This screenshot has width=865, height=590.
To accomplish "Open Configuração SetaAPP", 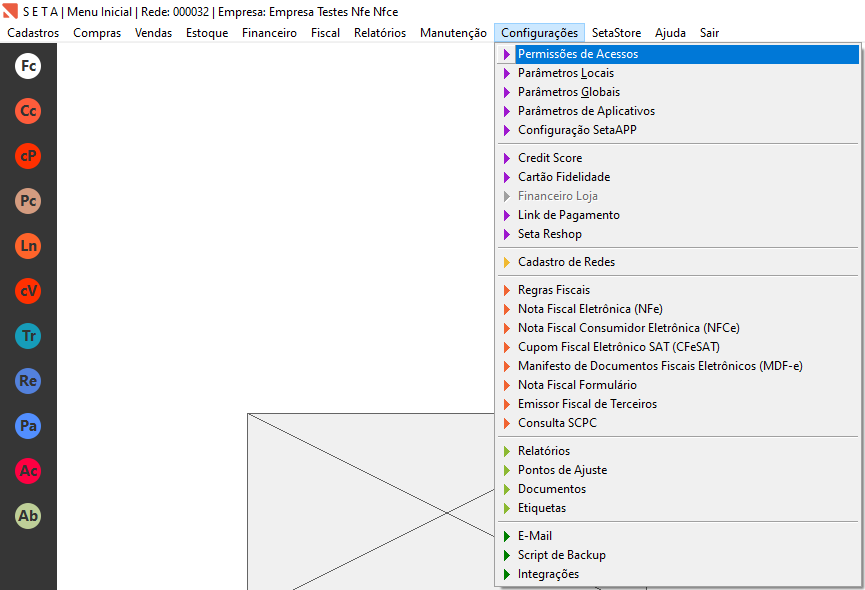I will point(679,130).
